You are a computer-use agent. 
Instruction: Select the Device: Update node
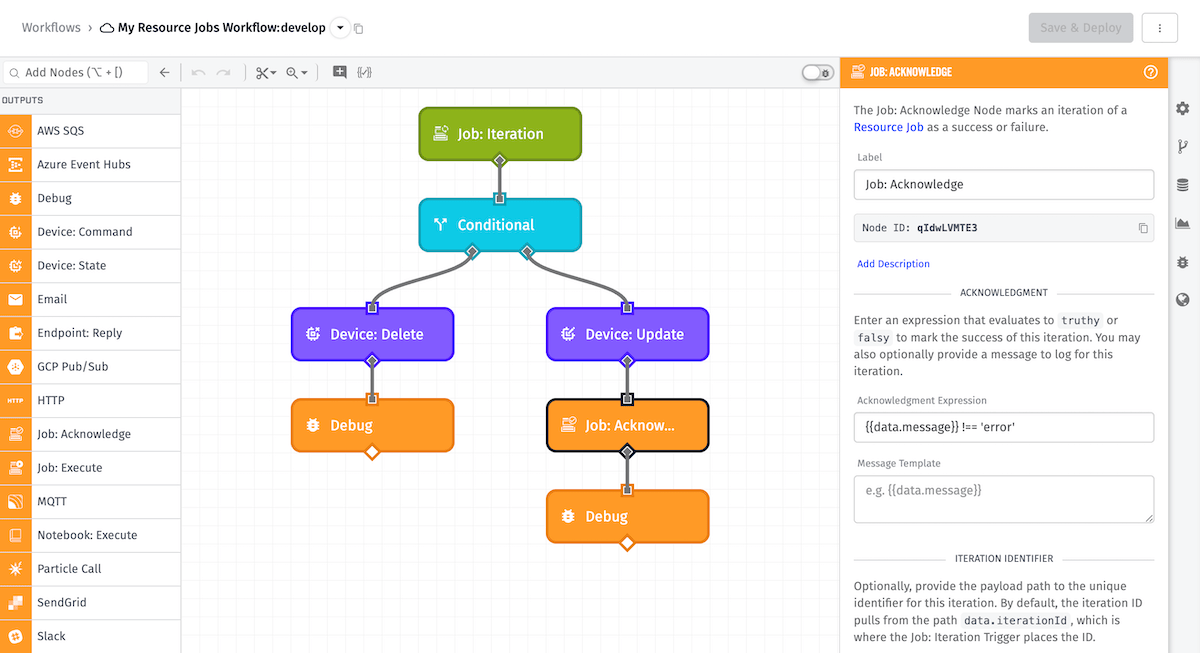pyautogui.click(x=628, y=334)
